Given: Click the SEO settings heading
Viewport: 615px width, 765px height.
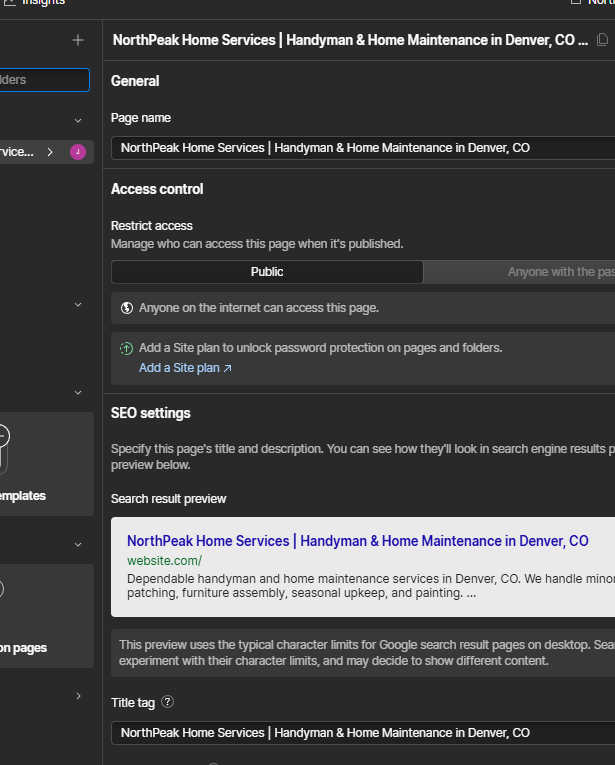Looking at the screenshot, I should click(151, 413).
